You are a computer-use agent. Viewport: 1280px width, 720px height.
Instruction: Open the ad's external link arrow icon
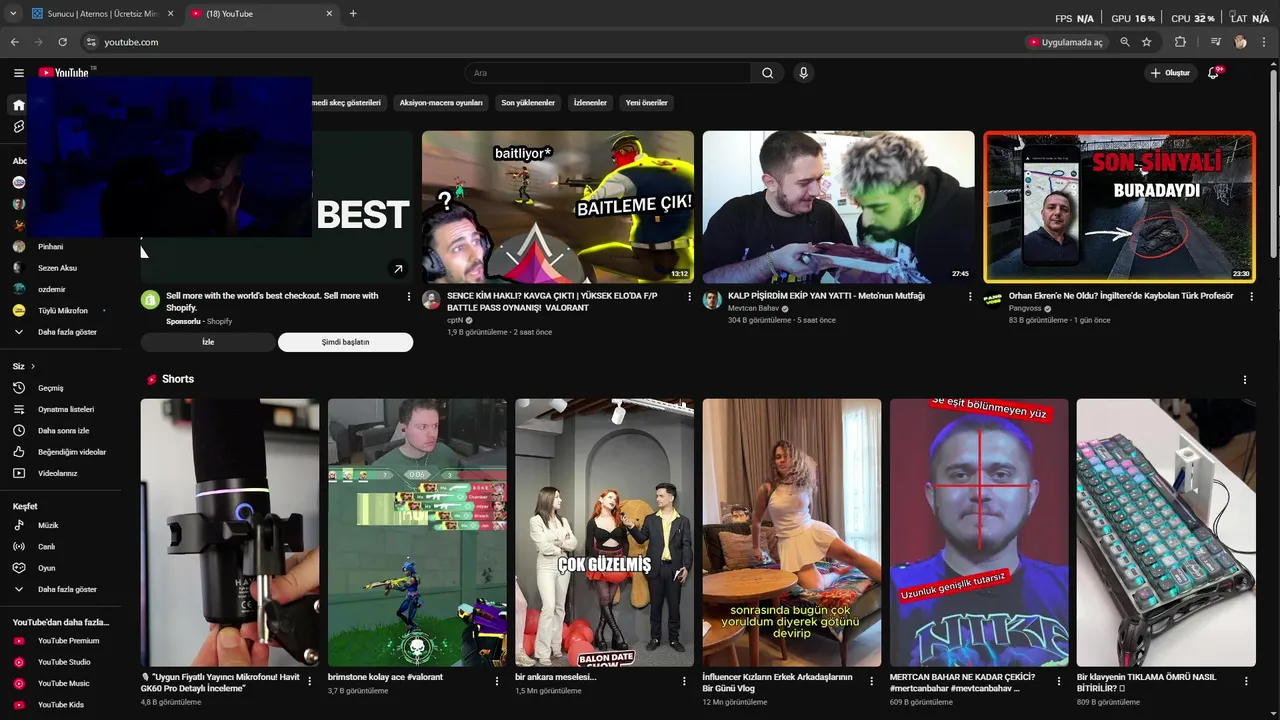click(398, 269)
